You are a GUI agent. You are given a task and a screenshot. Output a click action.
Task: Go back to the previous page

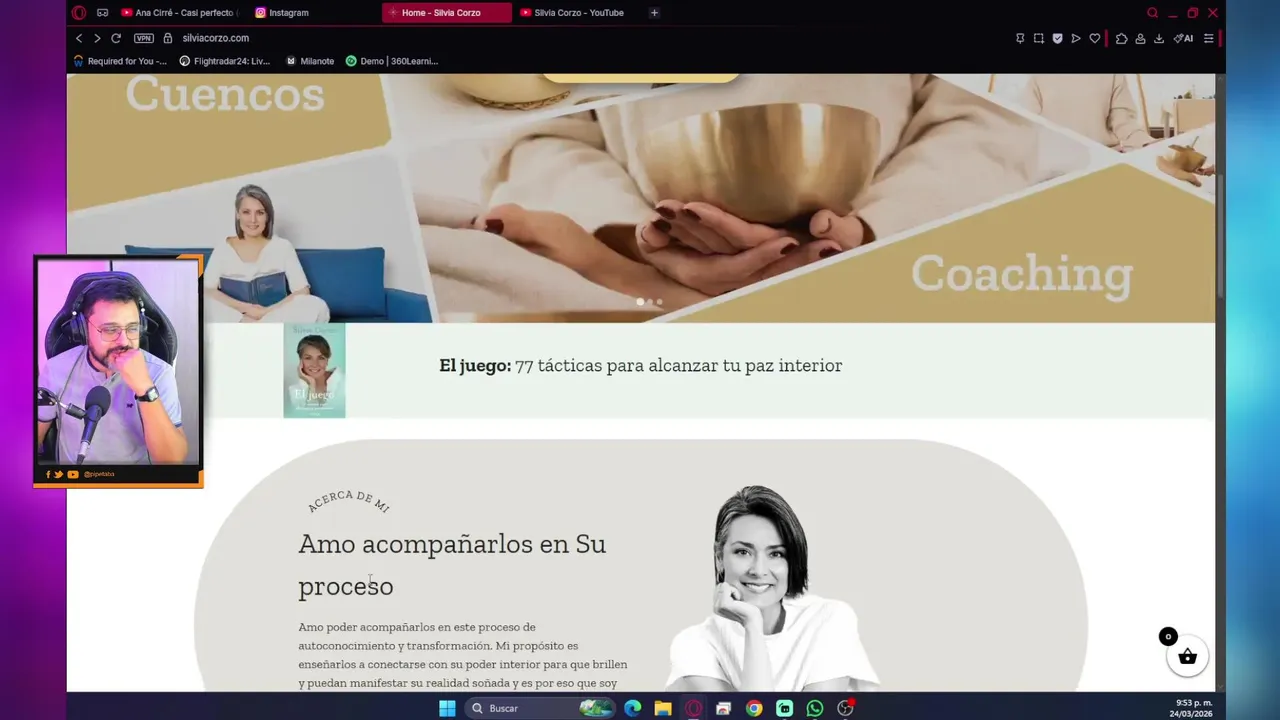tap(79, 38)
